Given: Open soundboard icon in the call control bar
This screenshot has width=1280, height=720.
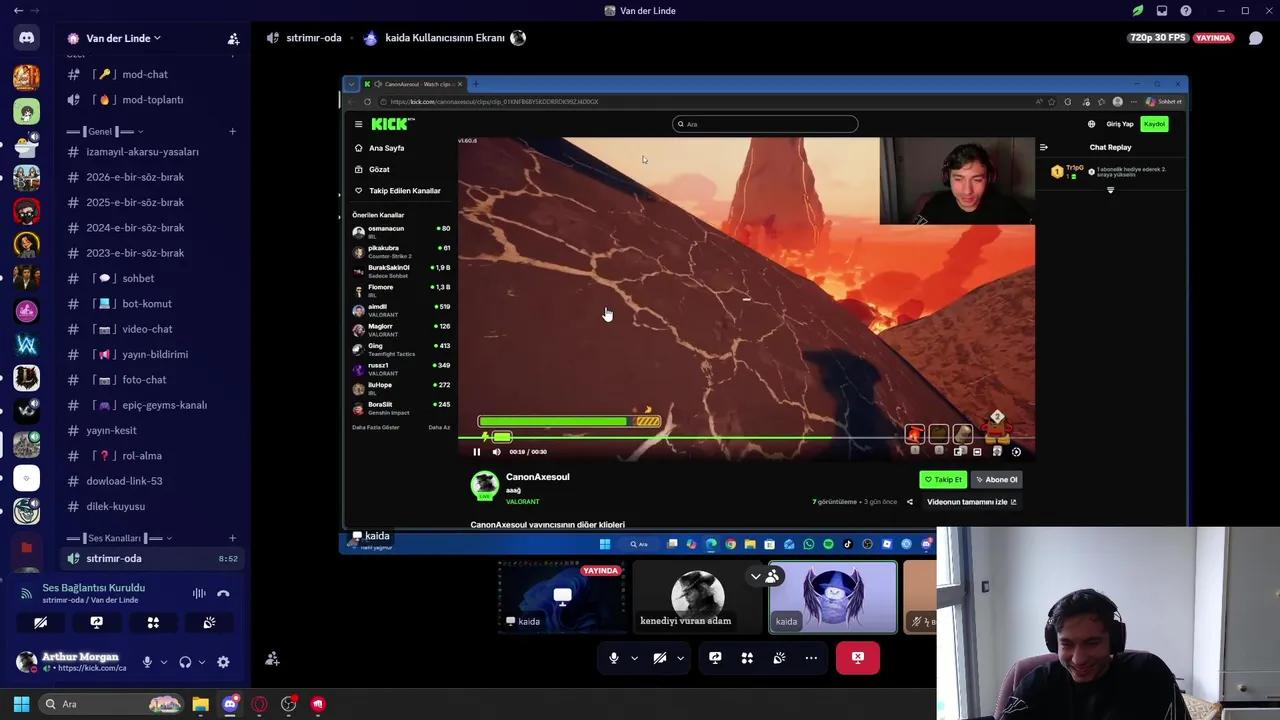Looking at the screenshot, I should click(x=779, y=658).
